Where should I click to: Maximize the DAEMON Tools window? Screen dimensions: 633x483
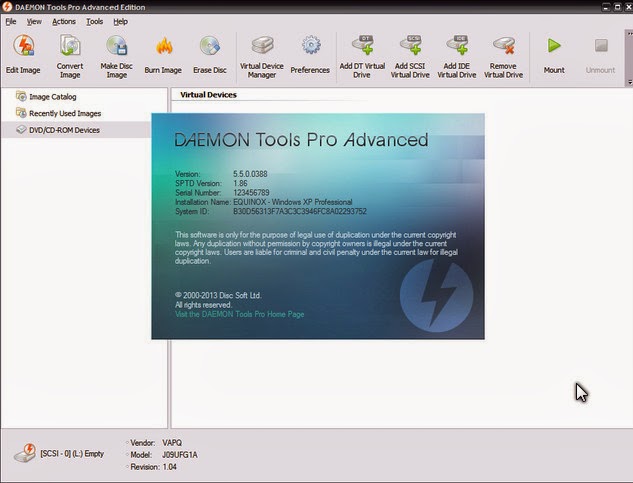tap(617, 7)
